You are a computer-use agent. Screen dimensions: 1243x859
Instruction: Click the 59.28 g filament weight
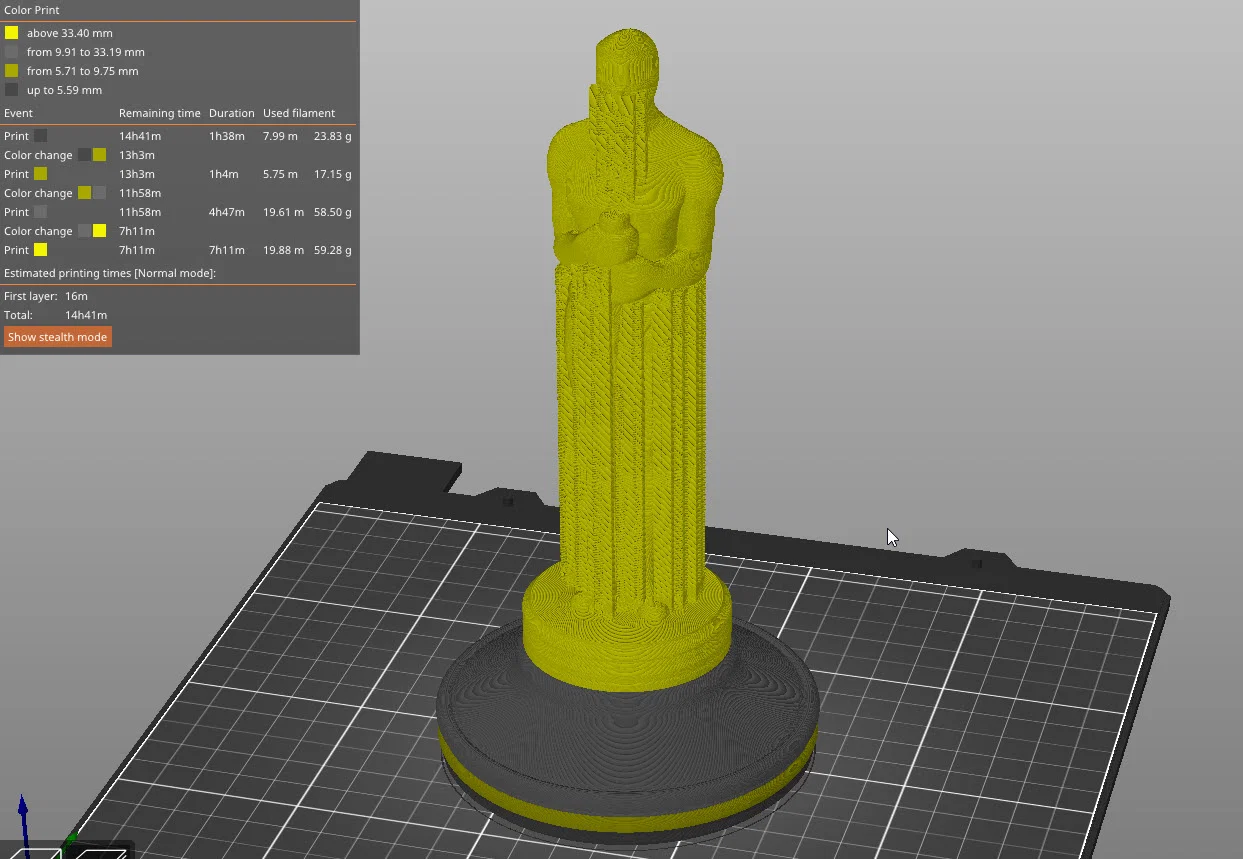coord(332,250)
